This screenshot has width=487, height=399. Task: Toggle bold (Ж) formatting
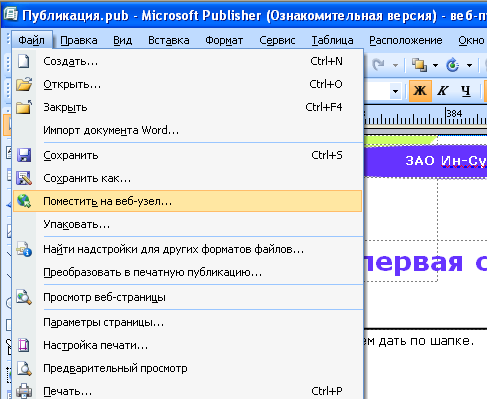tap(420, 91)
